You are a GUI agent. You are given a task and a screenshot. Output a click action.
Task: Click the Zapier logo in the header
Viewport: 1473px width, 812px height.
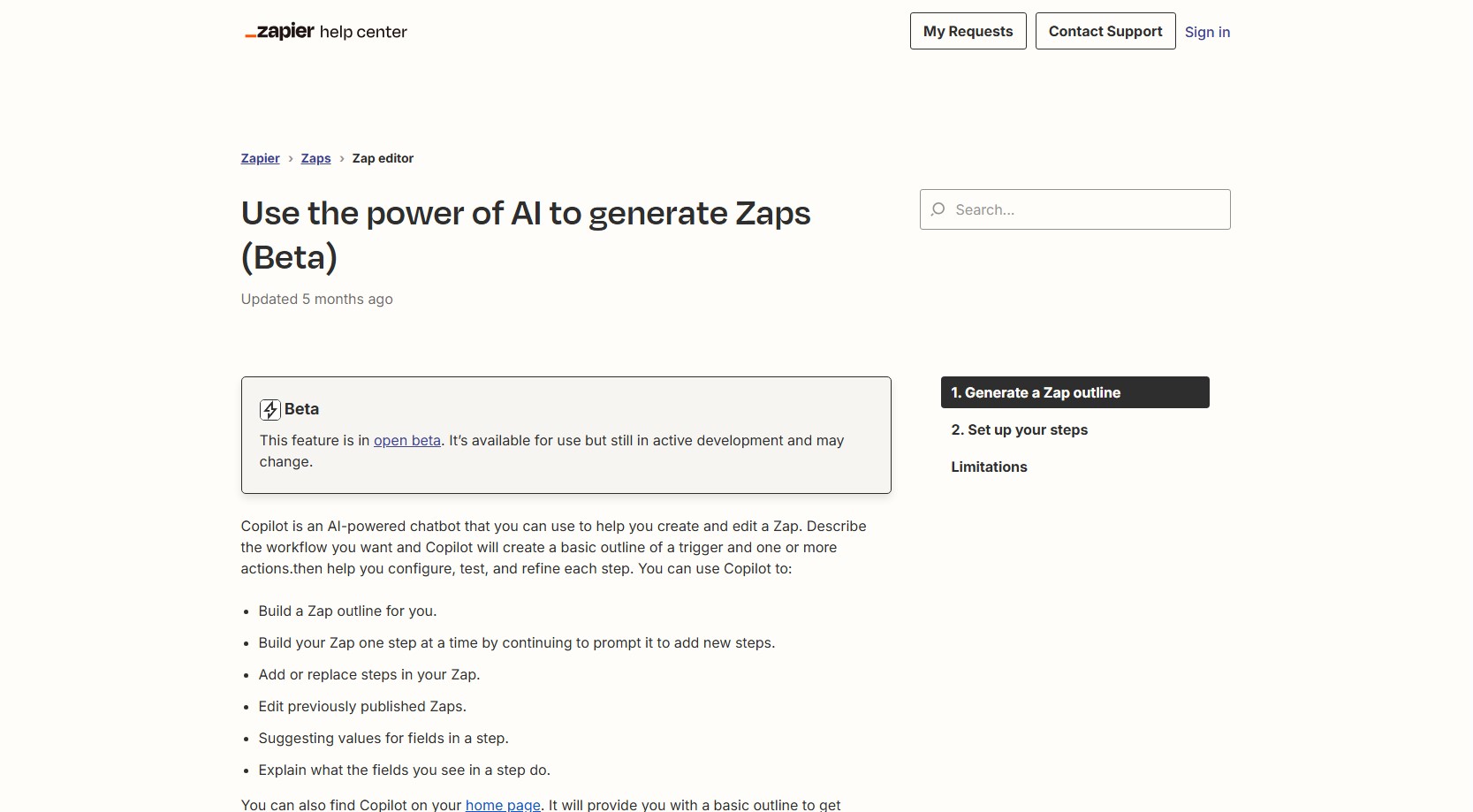(x=279, y=32)
